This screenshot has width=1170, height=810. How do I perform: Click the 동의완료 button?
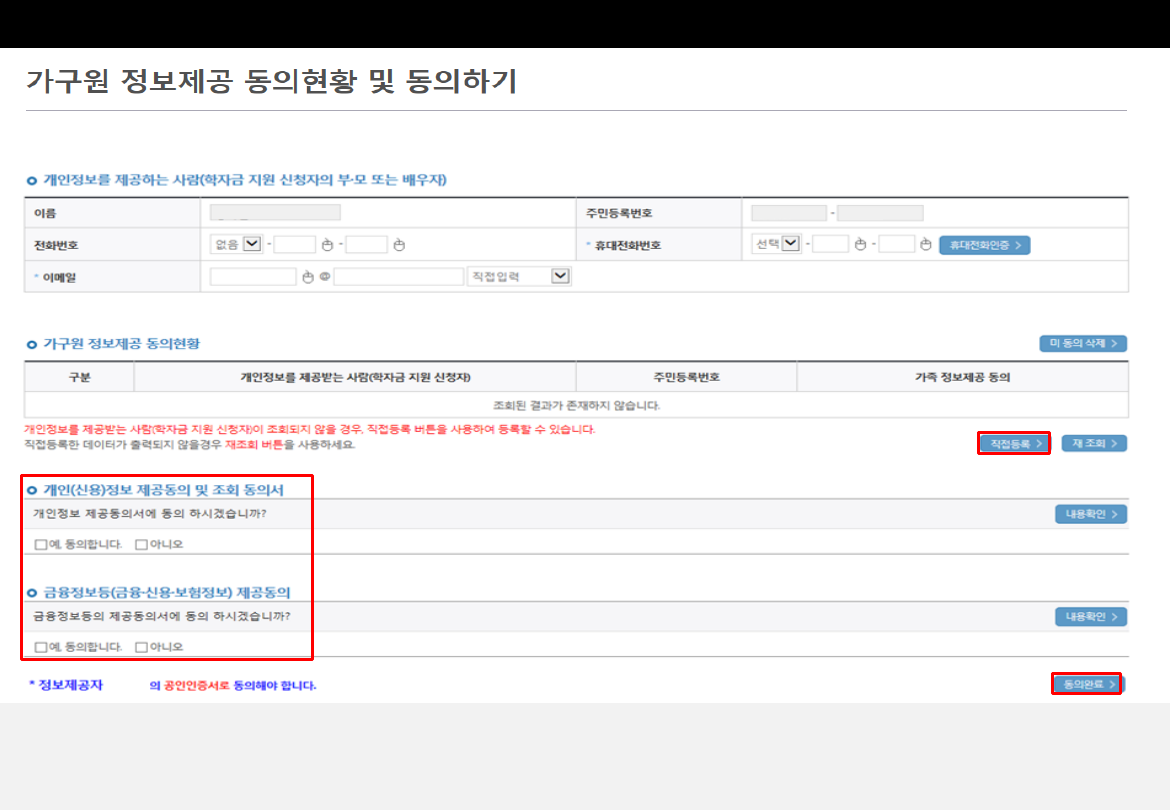[x=1087, y=684]
